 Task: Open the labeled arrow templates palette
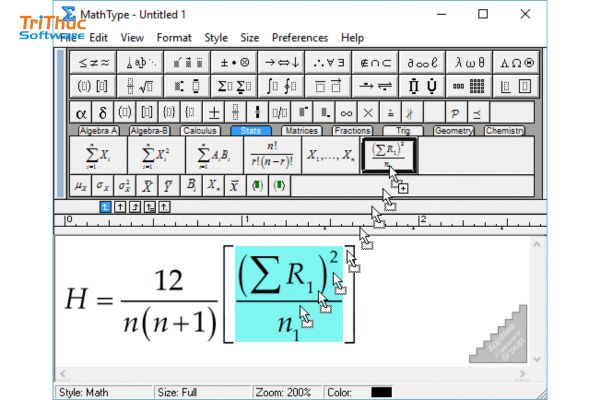(375, 86)
